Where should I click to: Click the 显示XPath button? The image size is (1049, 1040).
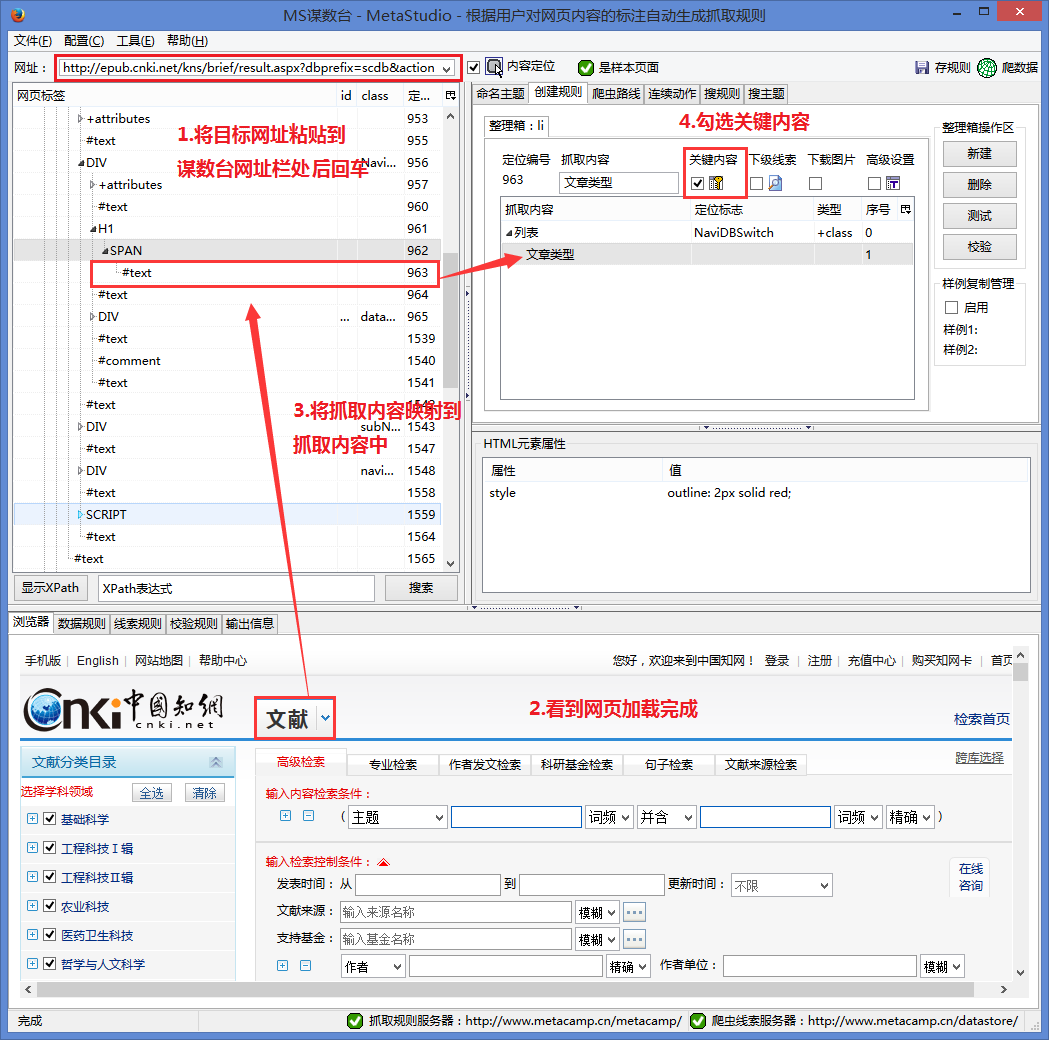[50, 588]
